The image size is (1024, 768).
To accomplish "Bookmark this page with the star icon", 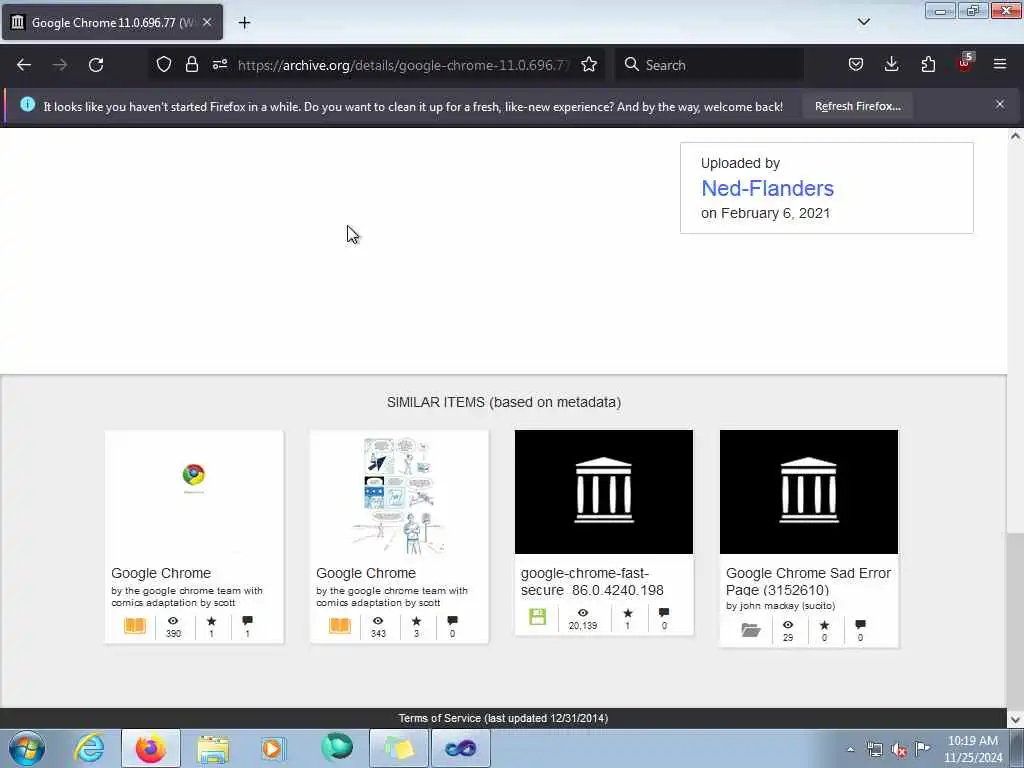I will coord(589,64).
